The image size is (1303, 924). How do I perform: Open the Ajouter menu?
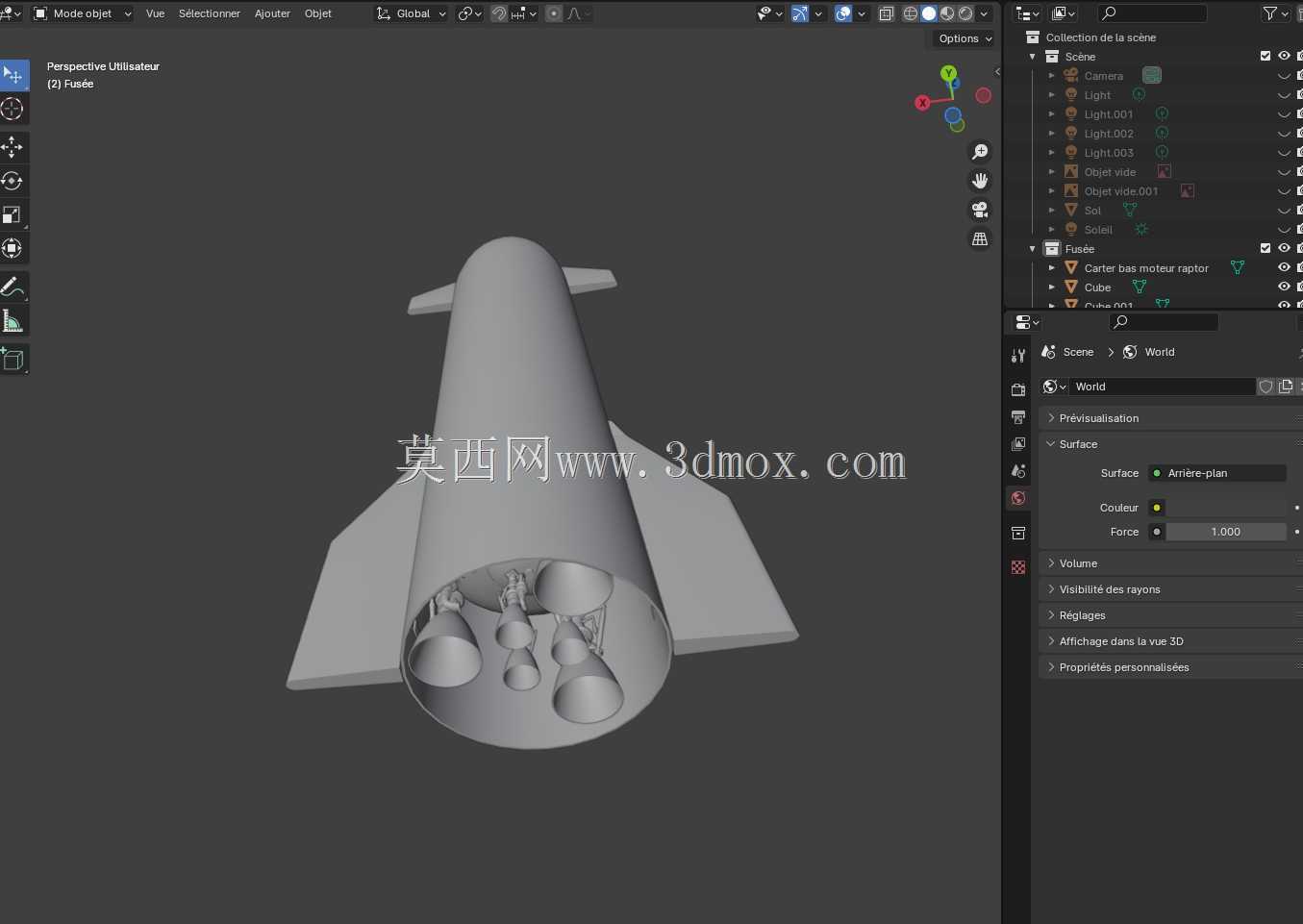272,13
